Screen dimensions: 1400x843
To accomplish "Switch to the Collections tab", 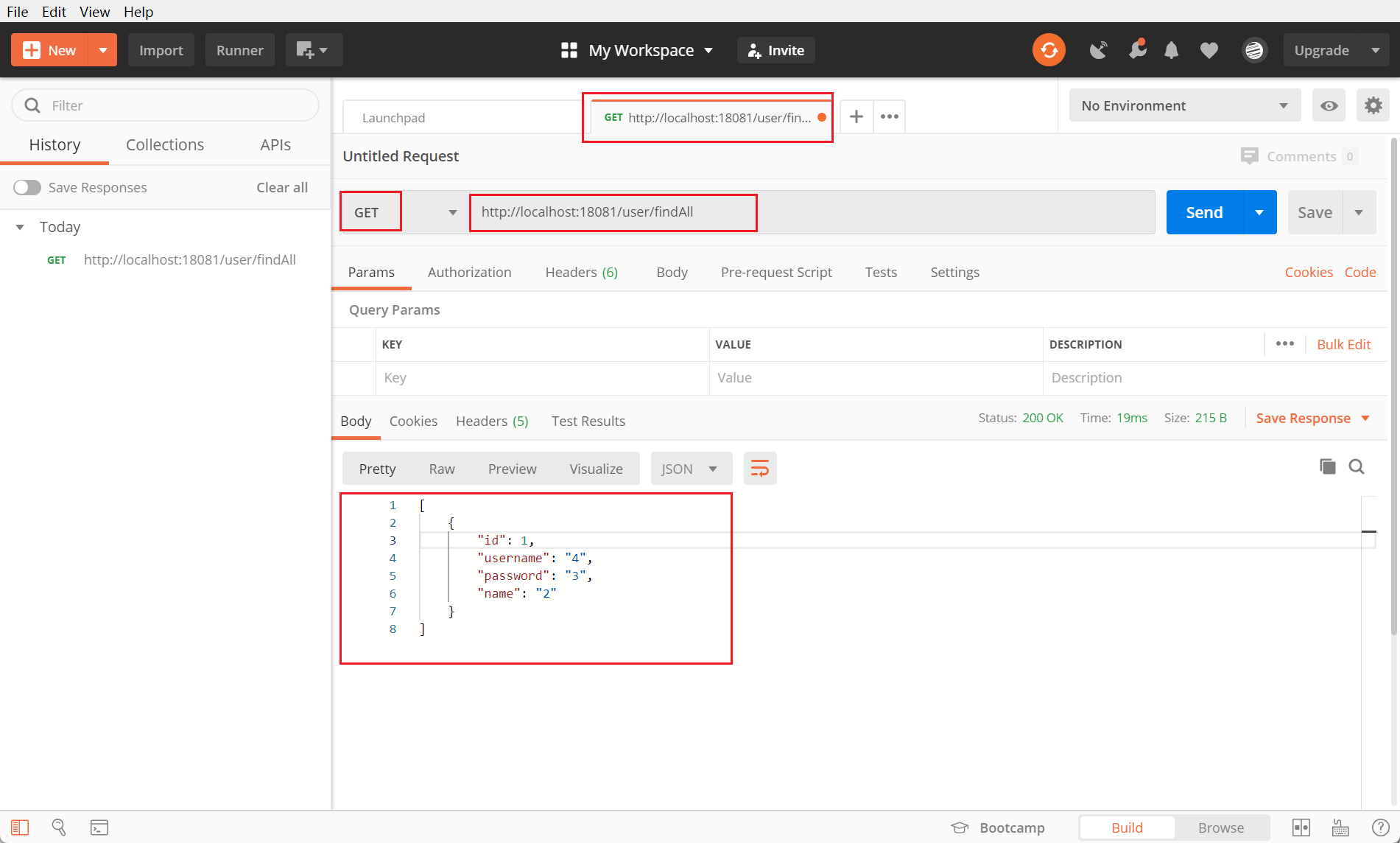I will (x=165, y=144).
